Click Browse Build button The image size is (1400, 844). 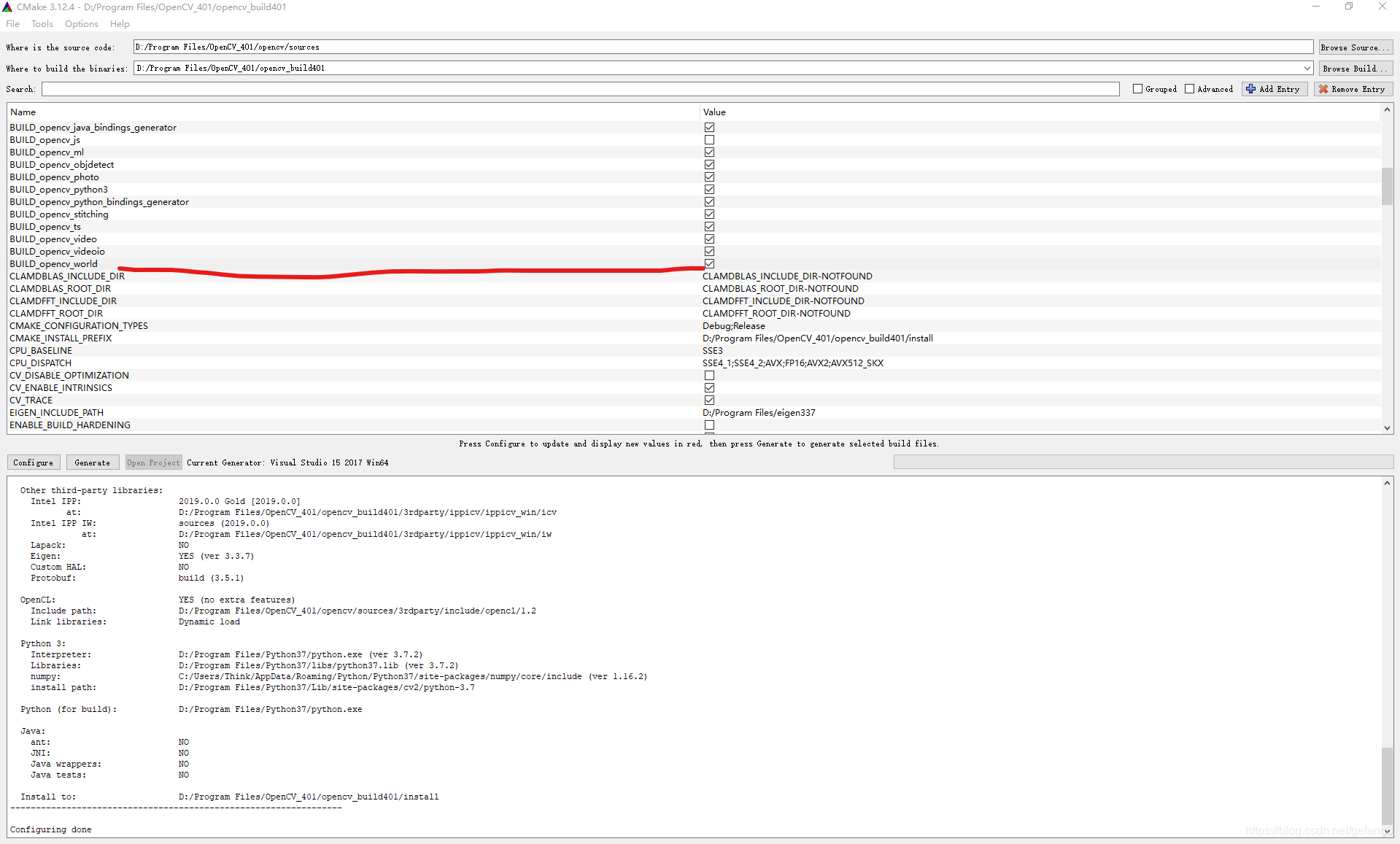click(1355, 69)
